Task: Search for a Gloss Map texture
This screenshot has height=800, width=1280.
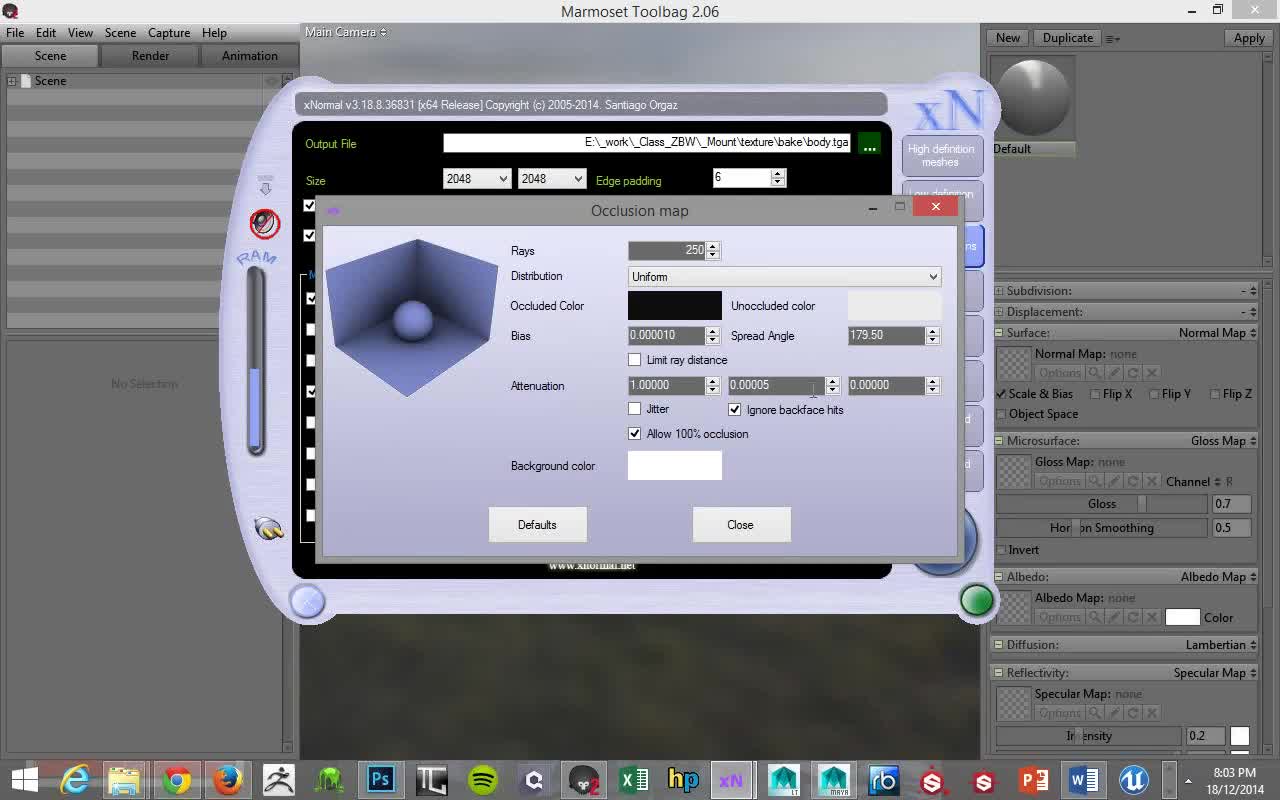Action: 1096,481
